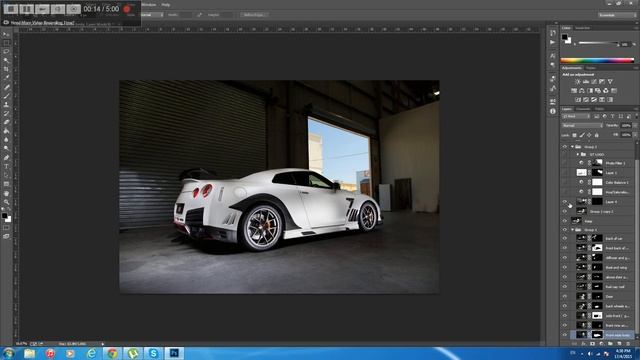
Task: Select the Rectangular Marquee tool
Action: tap(6, 43)
